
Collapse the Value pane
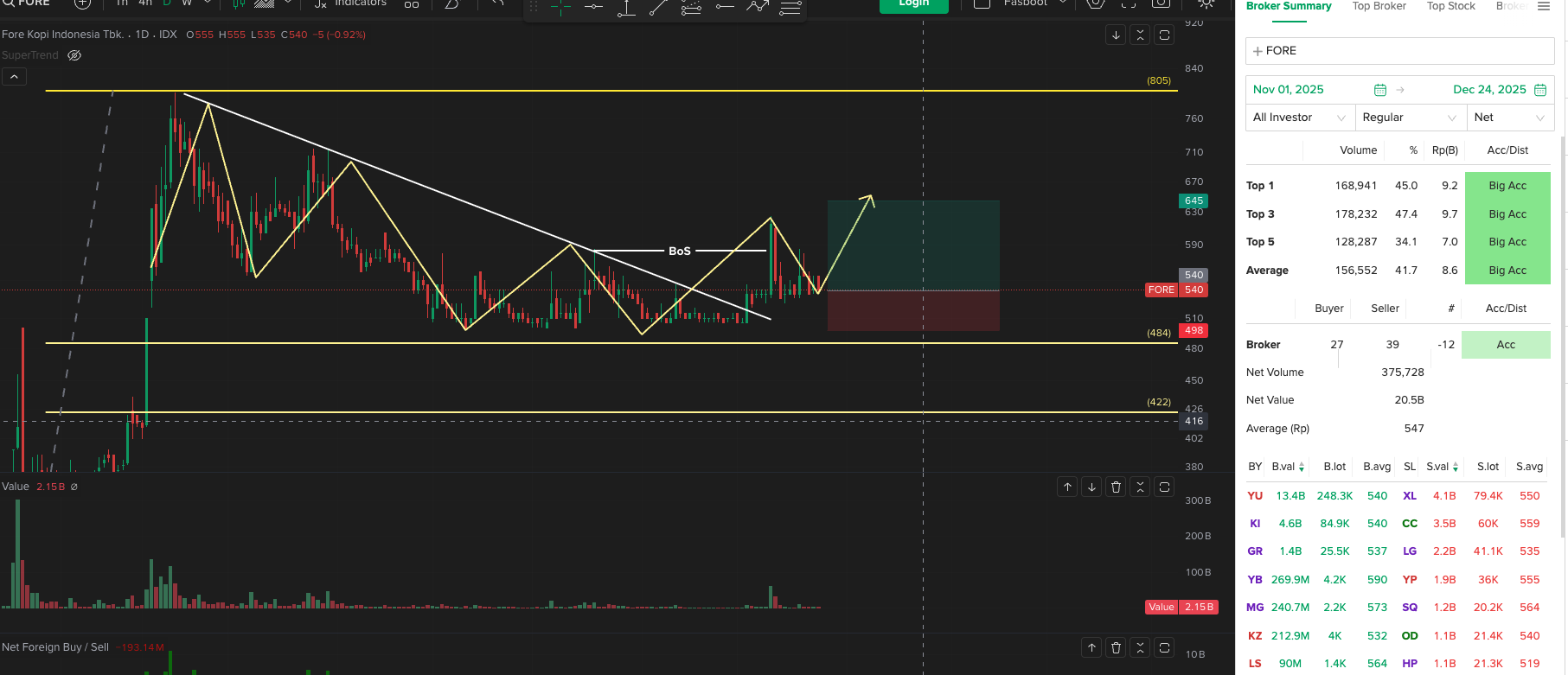(x=1140, y=487)
